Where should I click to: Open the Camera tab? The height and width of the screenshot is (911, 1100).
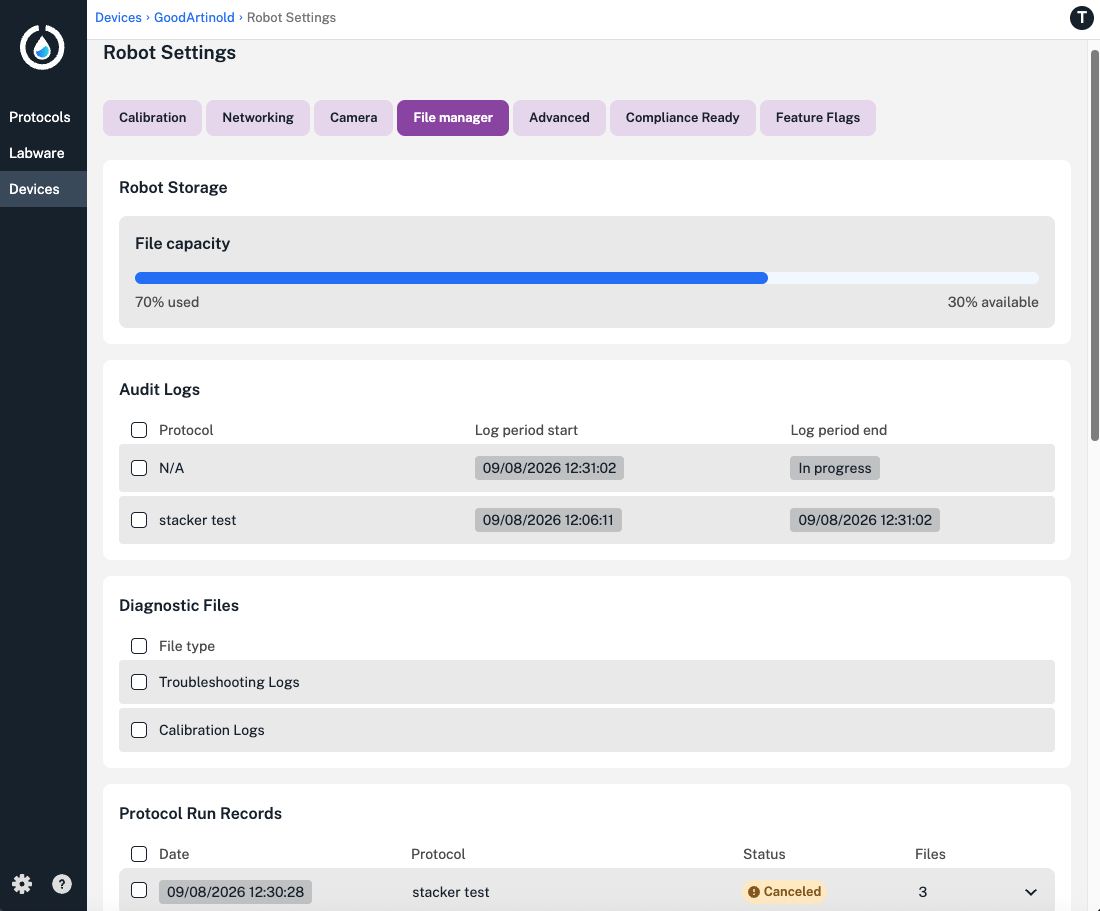point(354,118)
